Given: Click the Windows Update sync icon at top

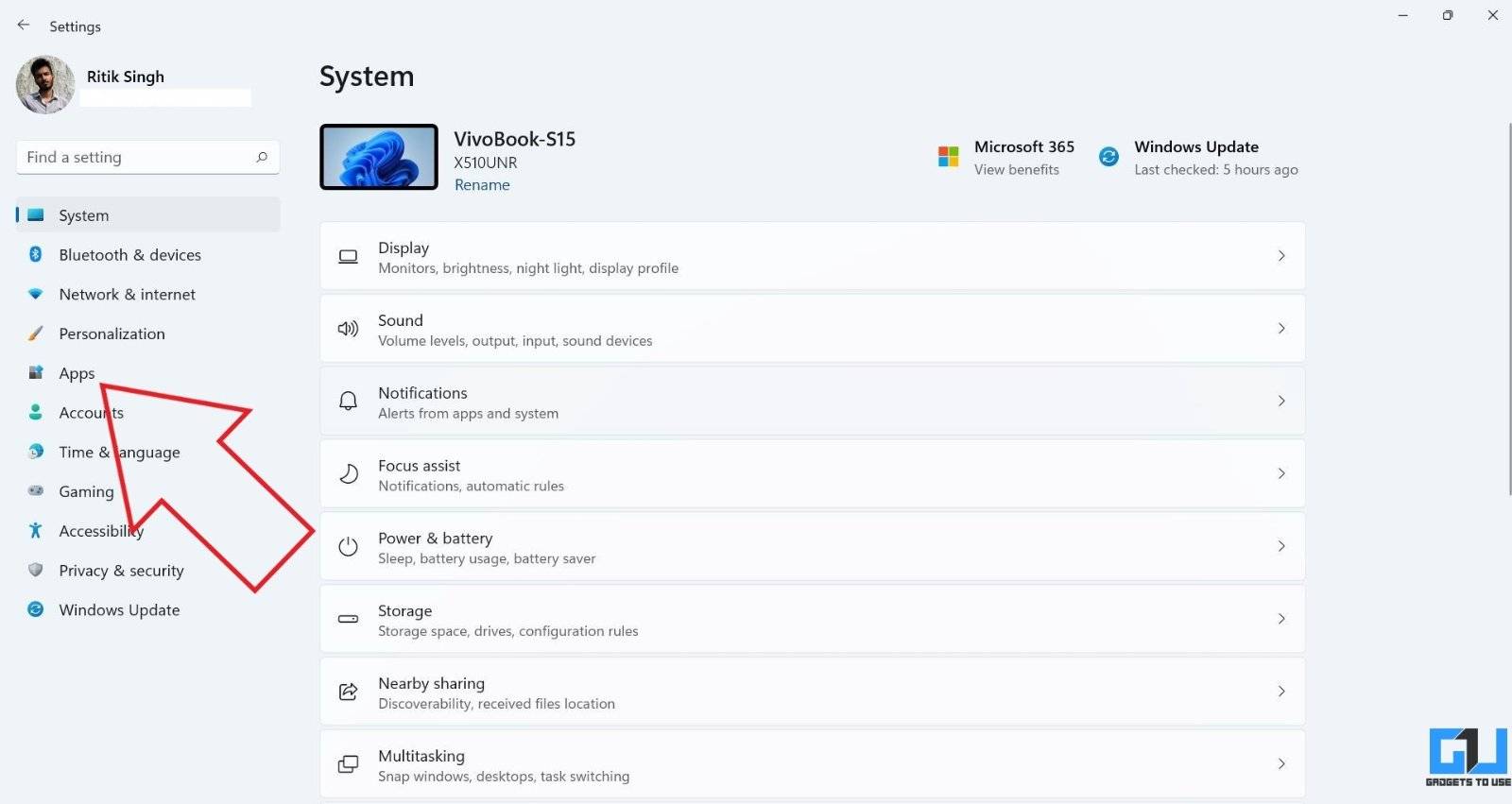Looking at the screenshot, I should click(x=1108, y=157).
